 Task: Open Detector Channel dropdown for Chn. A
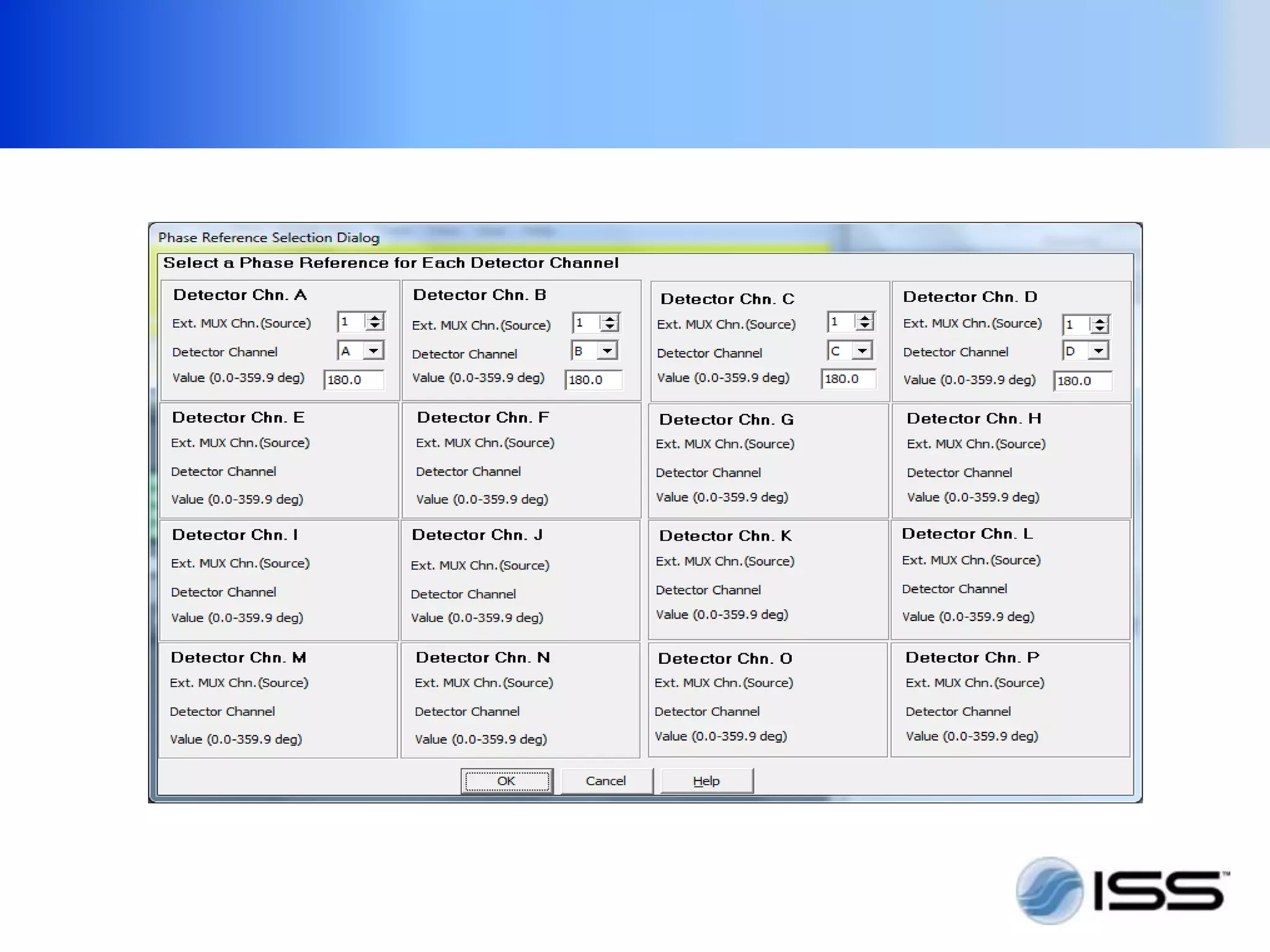click(373, 351)
